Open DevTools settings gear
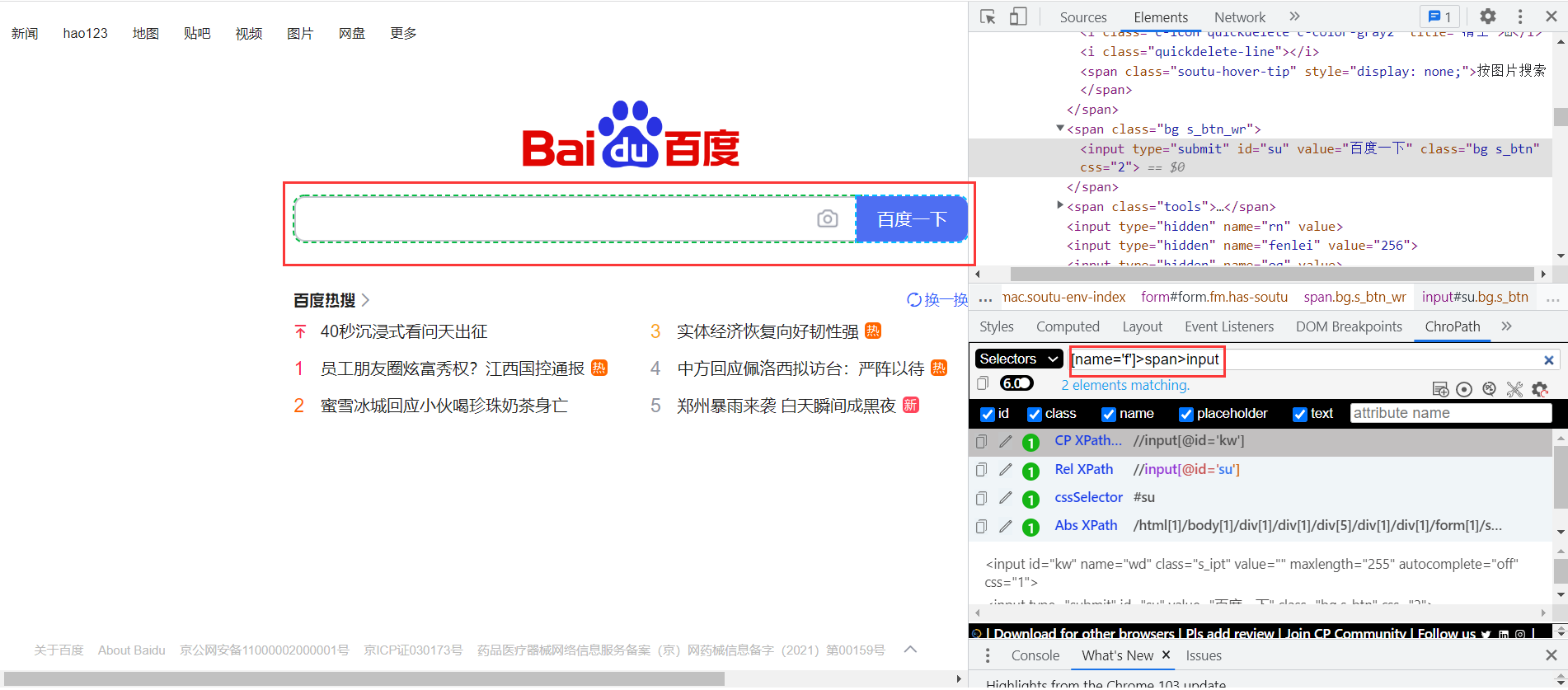1568x690 pixels. pyautogui.click(x=1488, y=16)
